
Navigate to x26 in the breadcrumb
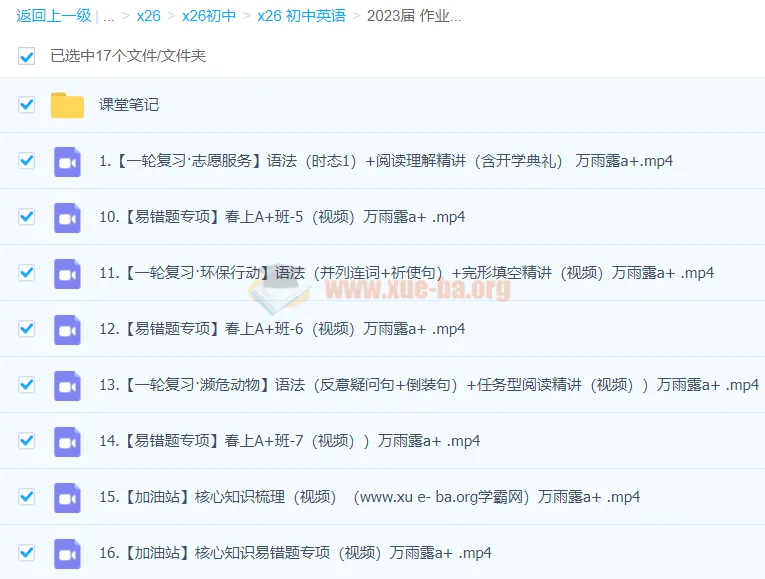[x=148, y=16]
